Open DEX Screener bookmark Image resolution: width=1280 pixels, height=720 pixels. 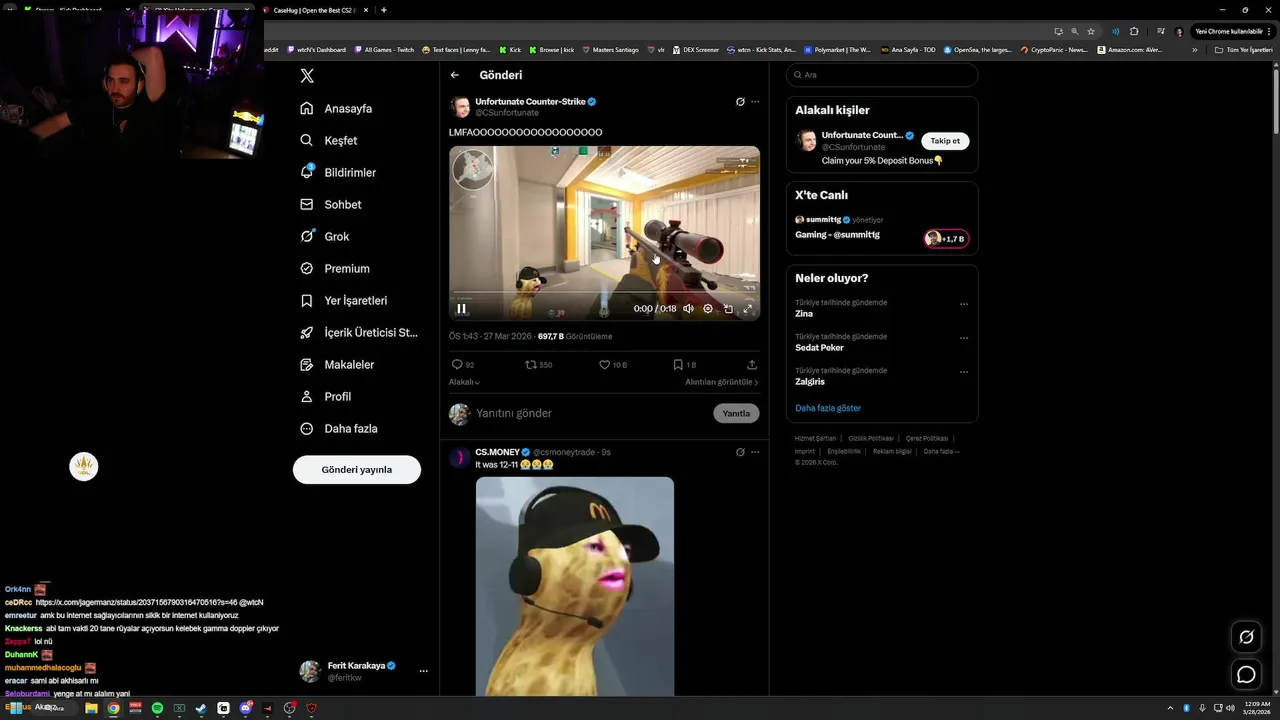pyautogui.click(x=695, y=50)
